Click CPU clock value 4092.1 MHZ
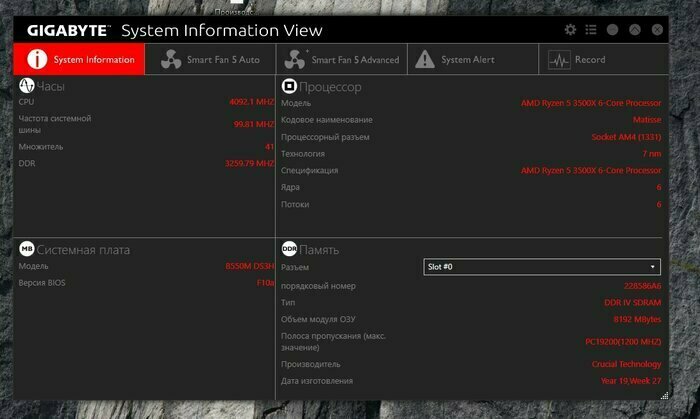This screenshot has width=700, height=419. (x=251, y=102)
